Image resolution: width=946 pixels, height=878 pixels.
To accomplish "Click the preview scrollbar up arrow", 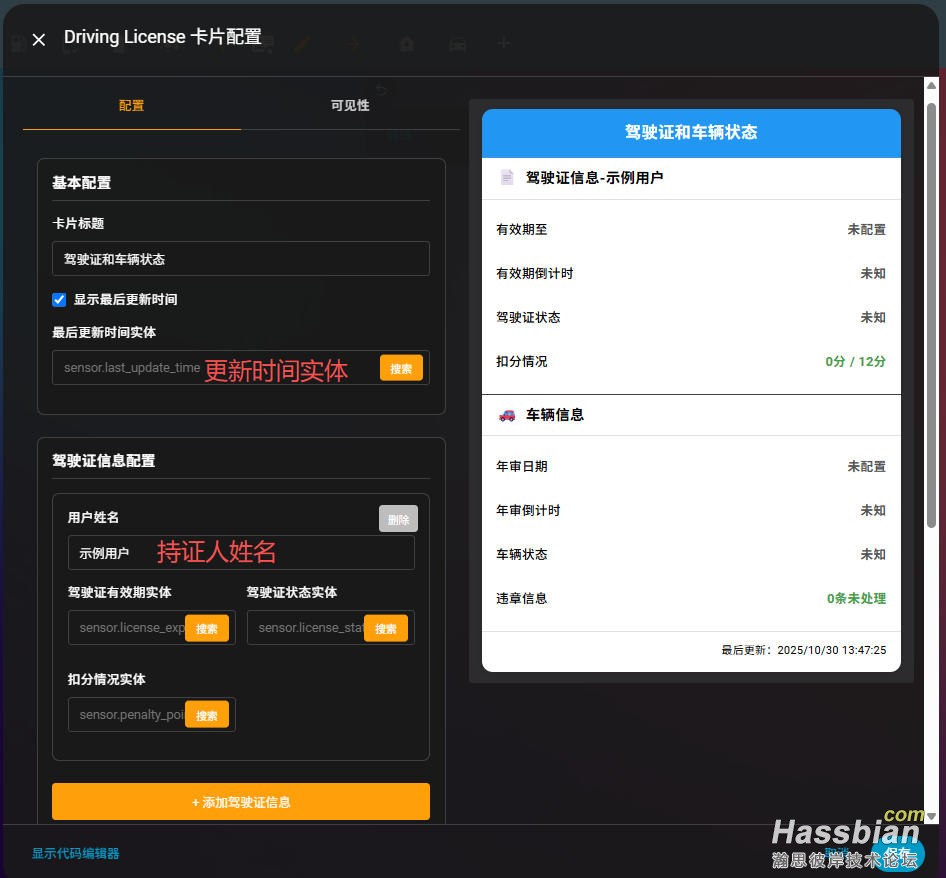I will 931,85.
